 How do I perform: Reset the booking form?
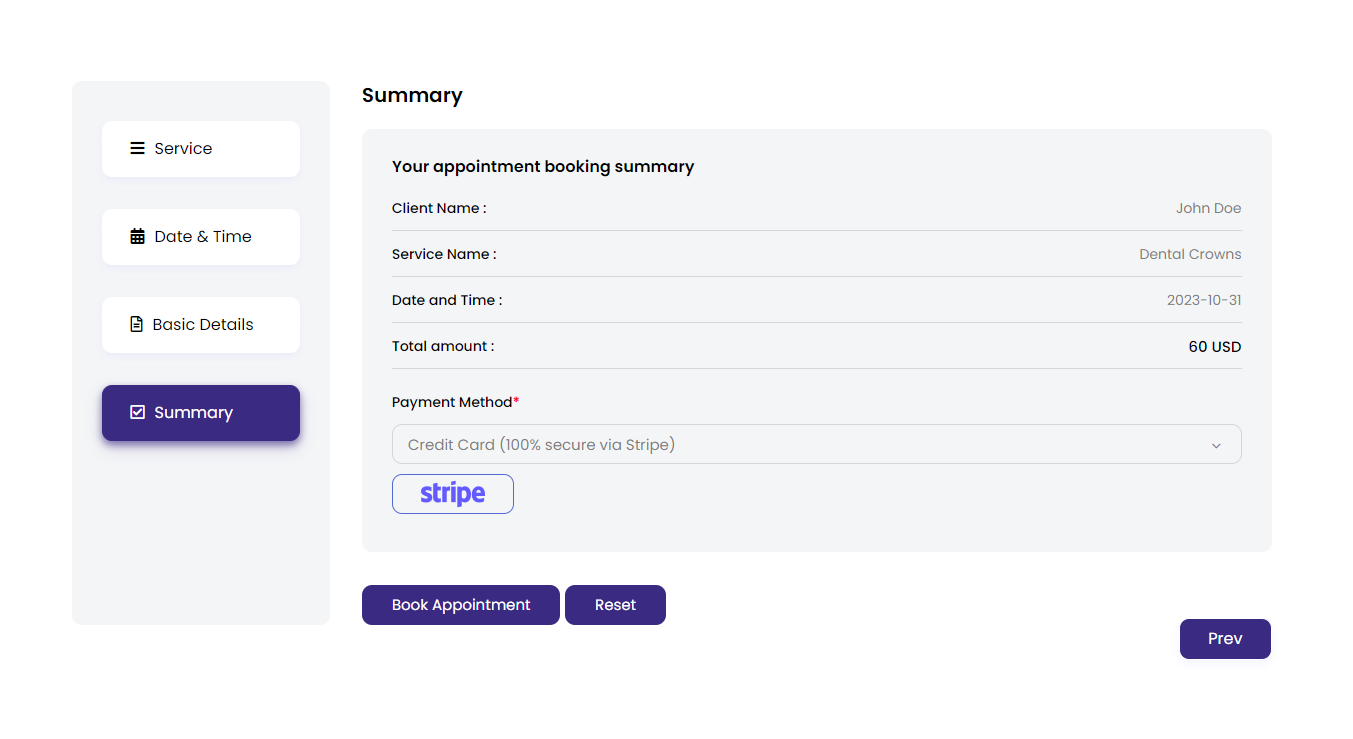(615, 605)
